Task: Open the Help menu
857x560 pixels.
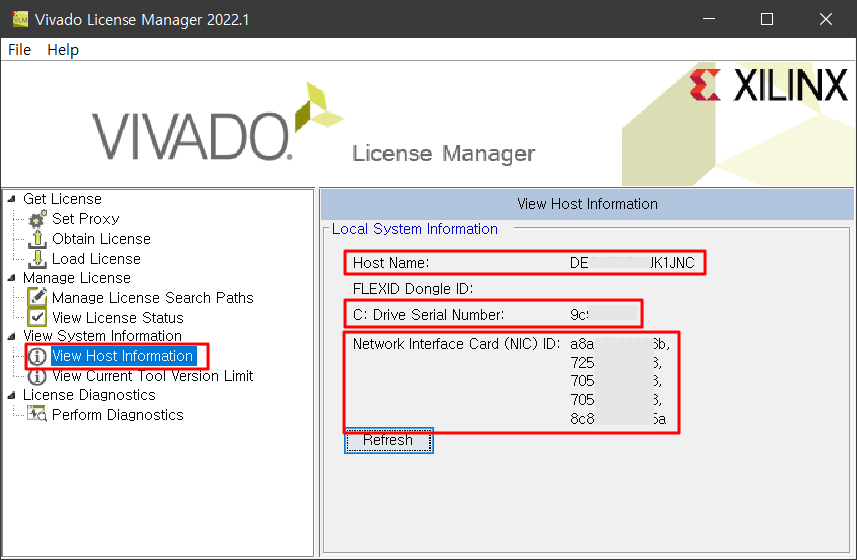Action: pos(63,50)
